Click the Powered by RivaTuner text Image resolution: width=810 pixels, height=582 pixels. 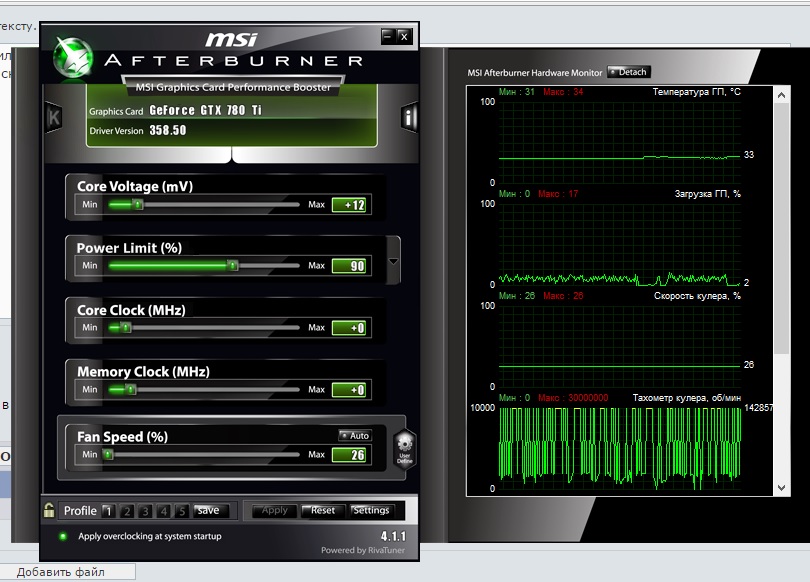pos(363,550)
